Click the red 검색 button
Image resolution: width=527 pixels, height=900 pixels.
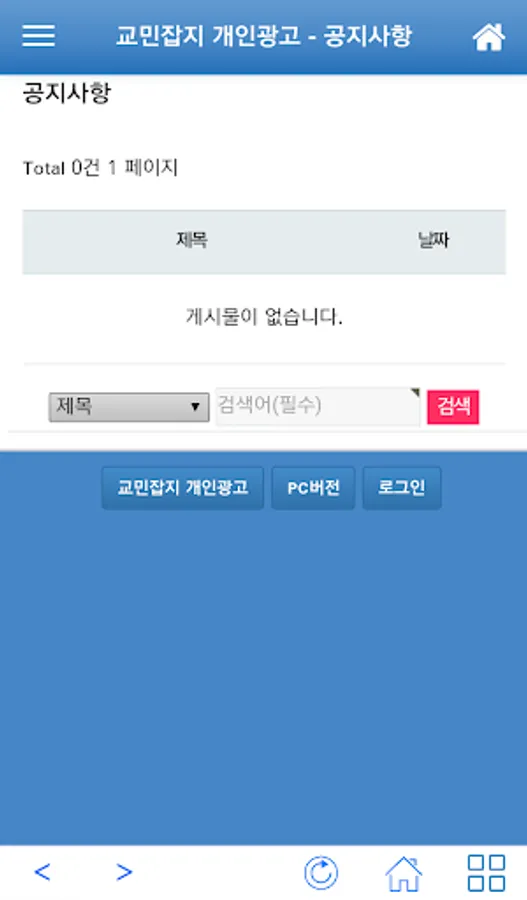453,407
